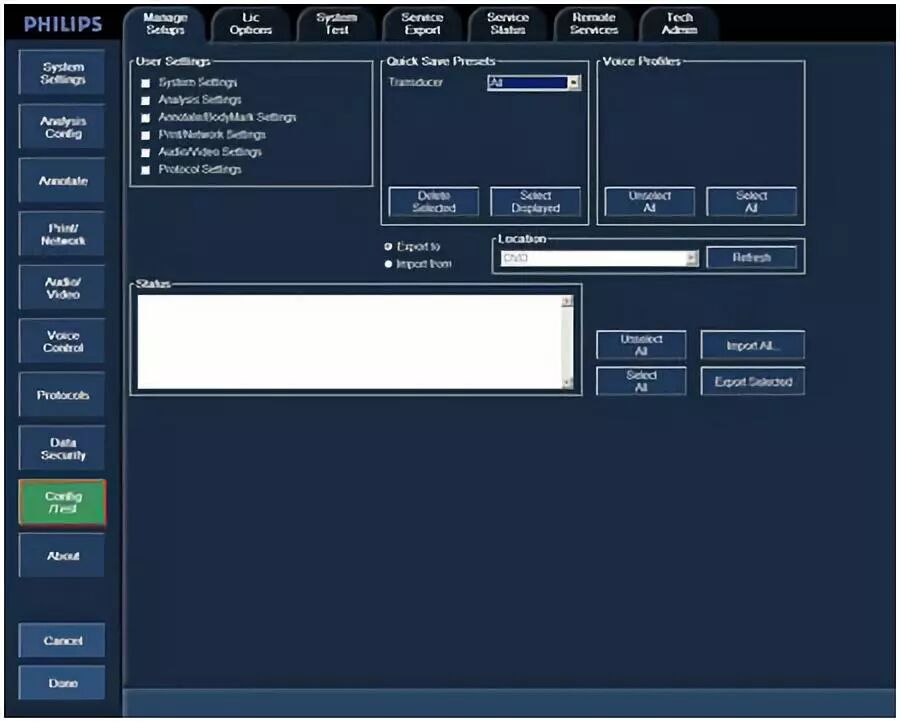Screen dimensions: 900x722
Task: Go to the Voice Control section
Action: coord(62,341)
